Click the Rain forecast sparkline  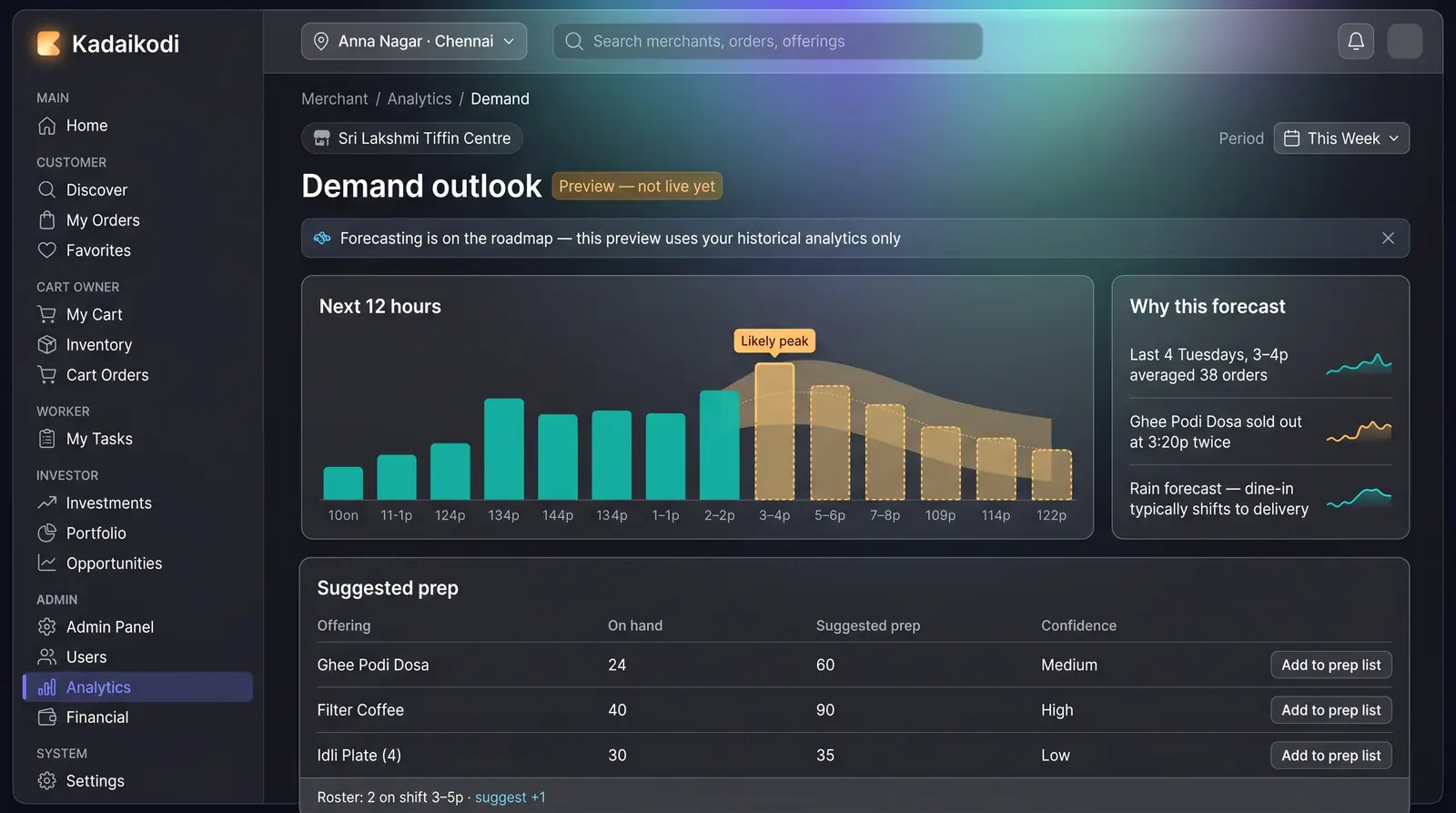point(1359,498)
